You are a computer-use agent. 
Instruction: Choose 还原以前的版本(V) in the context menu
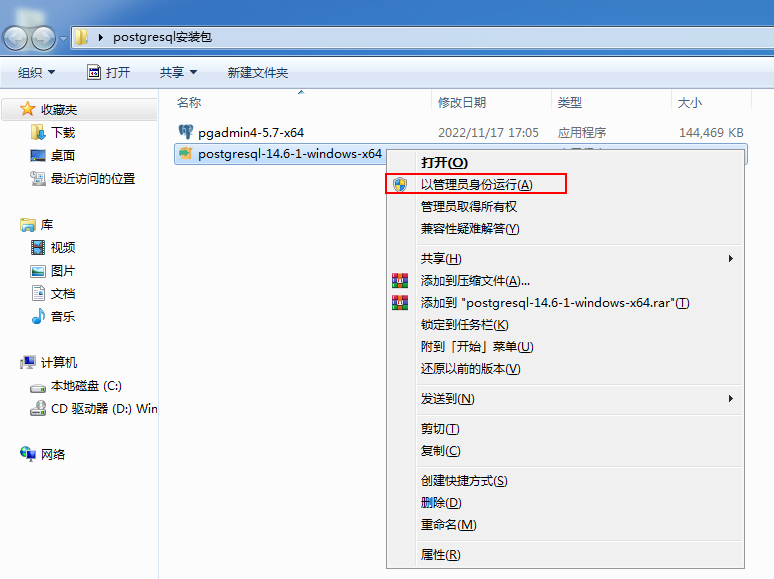[x=470, y=369]
